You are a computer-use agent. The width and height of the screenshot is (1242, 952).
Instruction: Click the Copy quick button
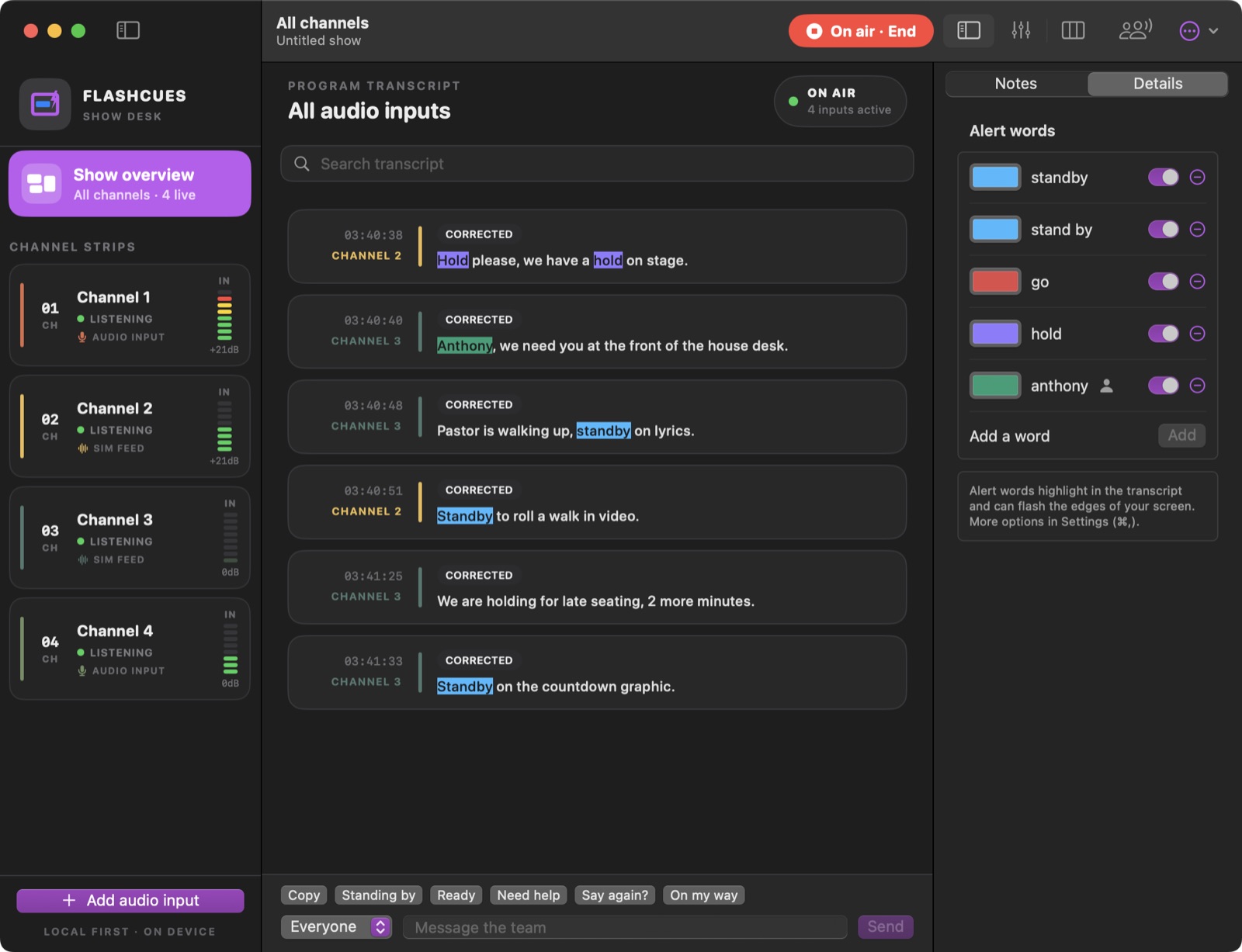[304, 895]
